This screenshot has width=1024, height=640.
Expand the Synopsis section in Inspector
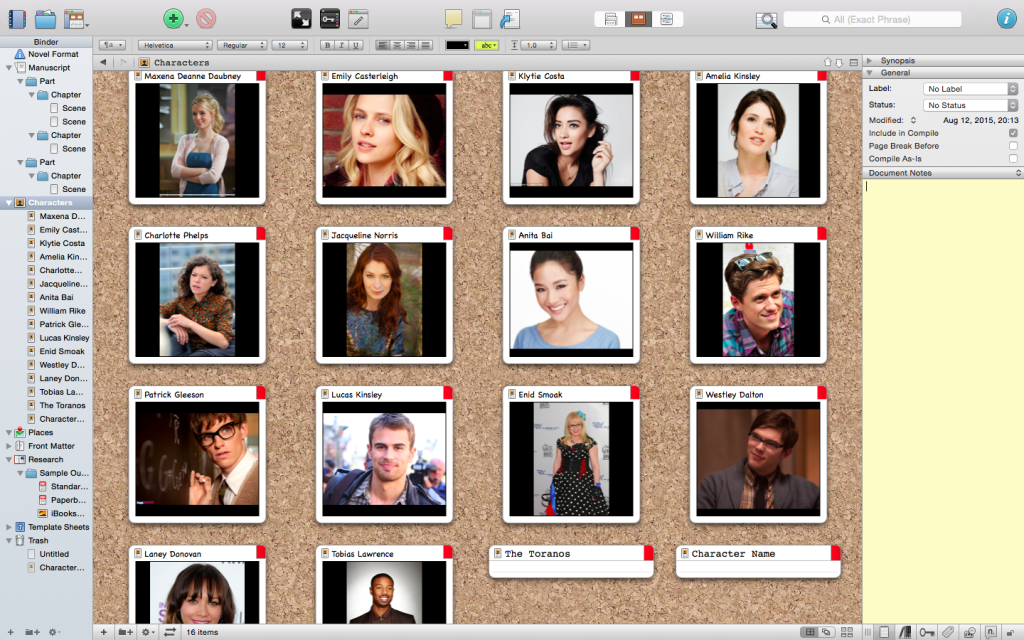(x=869, y=60)
